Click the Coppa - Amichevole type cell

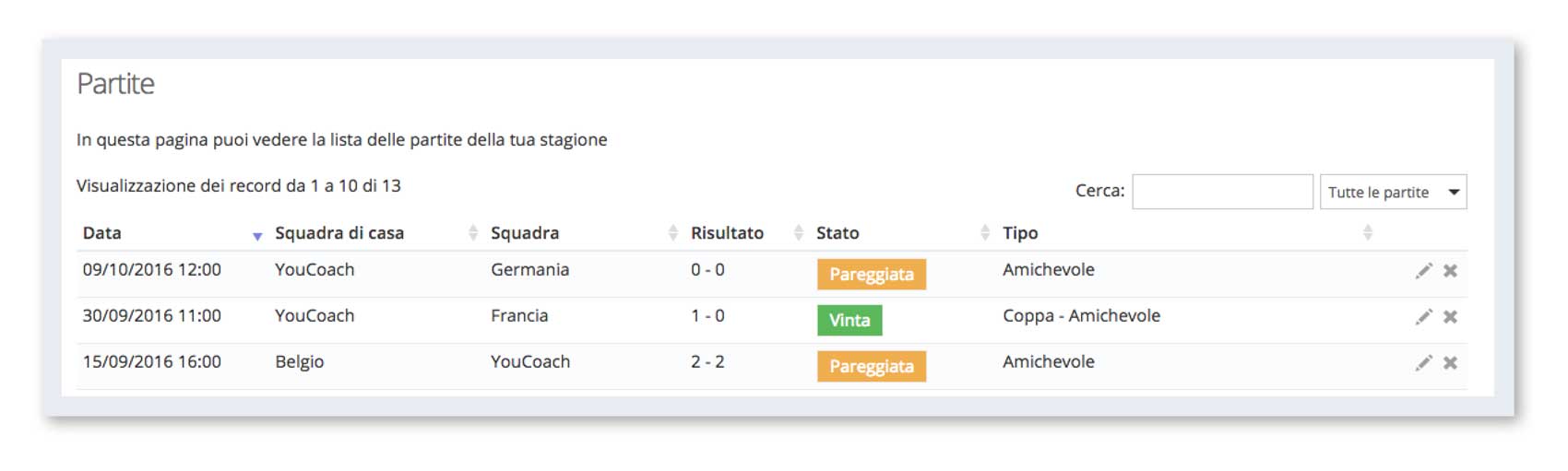pyautogui.click(x=1081, y=315)
